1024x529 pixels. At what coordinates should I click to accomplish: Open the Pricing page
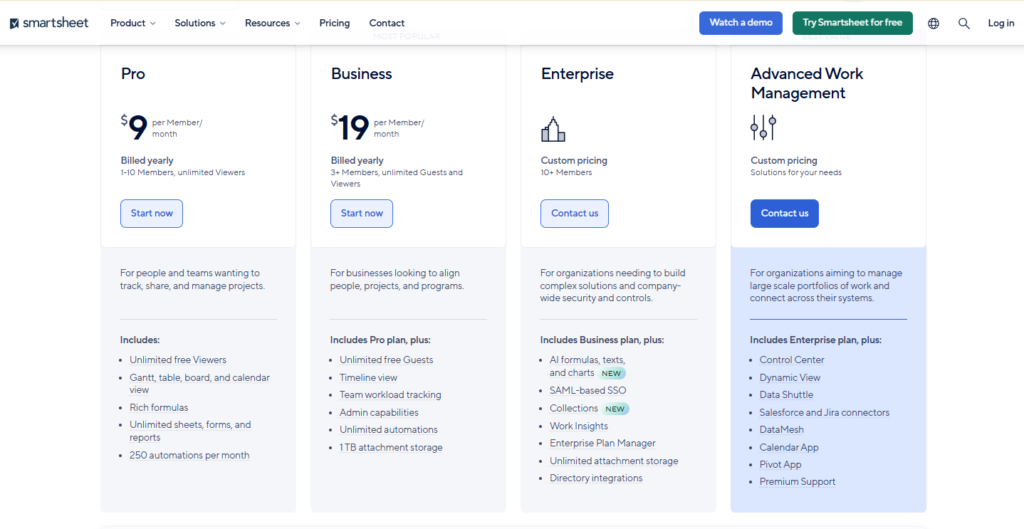click(334, 23)
